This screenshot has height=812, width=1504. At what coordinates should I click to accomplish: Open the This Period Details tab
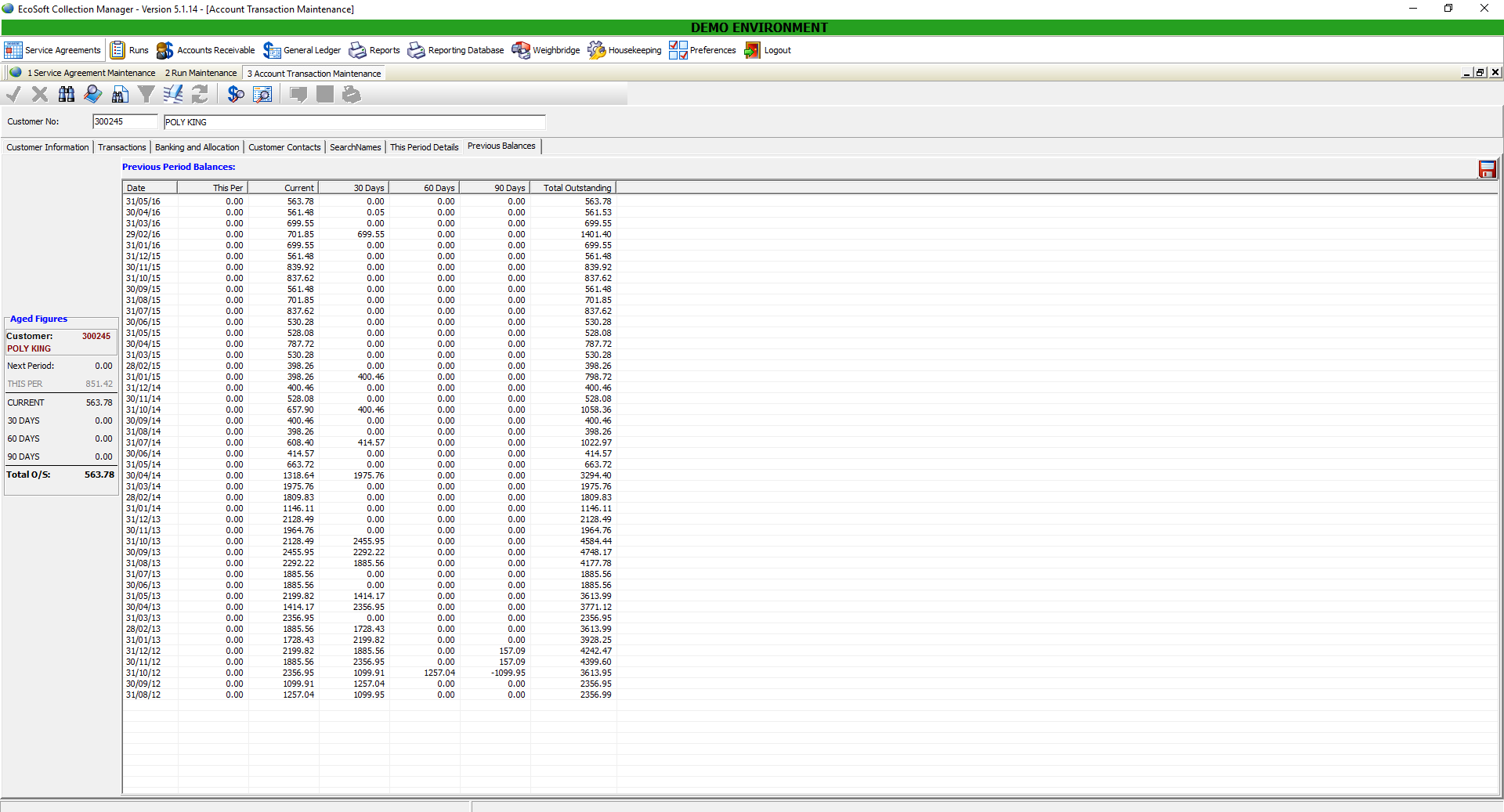pyautogui.click(x=424, y=147)
